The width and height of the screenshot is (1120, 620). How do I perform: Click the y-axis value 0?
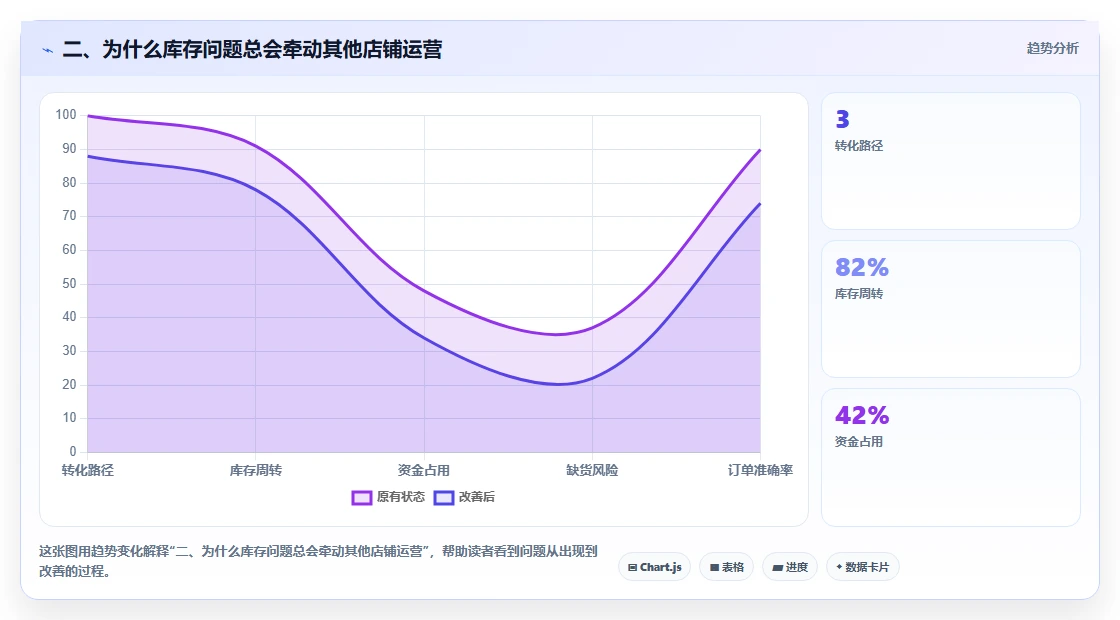click(73, 451)
